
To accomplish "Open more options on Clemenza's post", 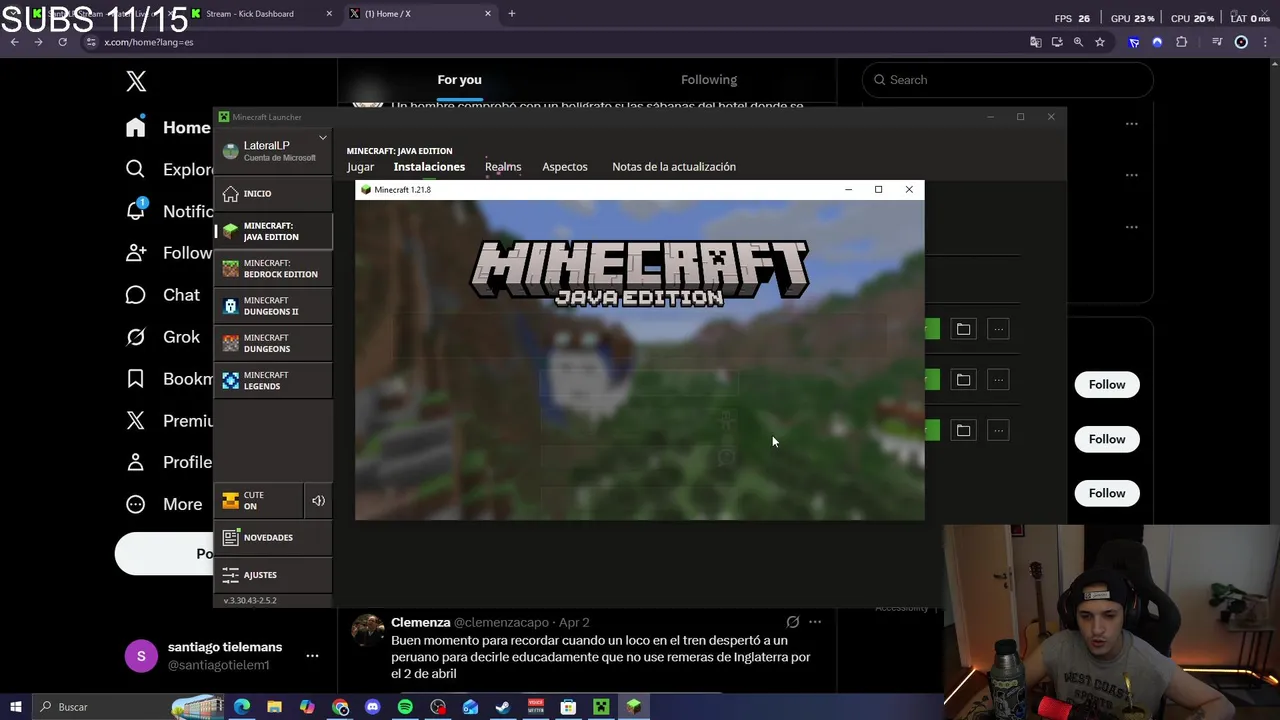I will click(x=815, y=622).
